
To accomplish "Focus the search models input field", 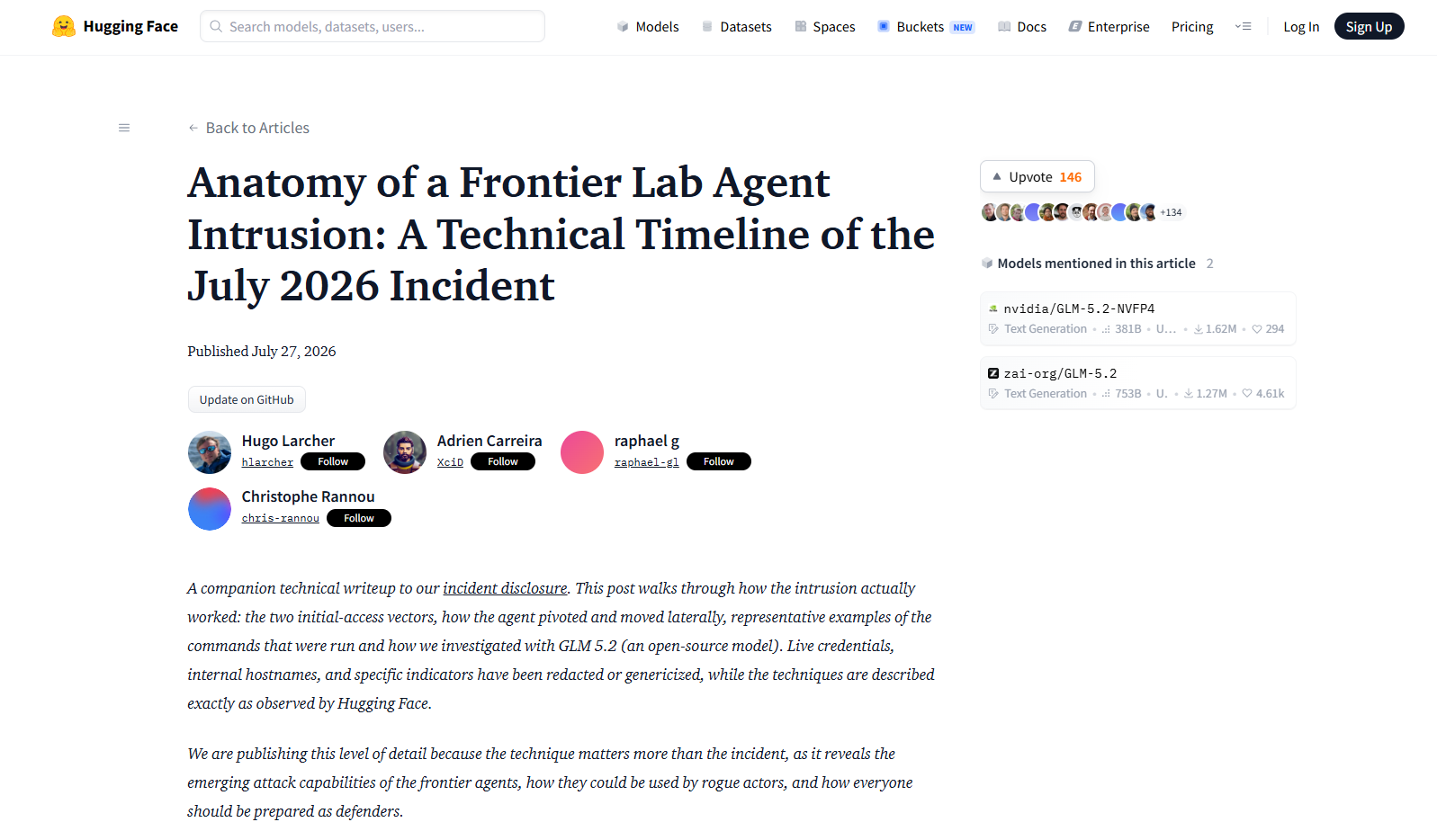I will point(373,26).
